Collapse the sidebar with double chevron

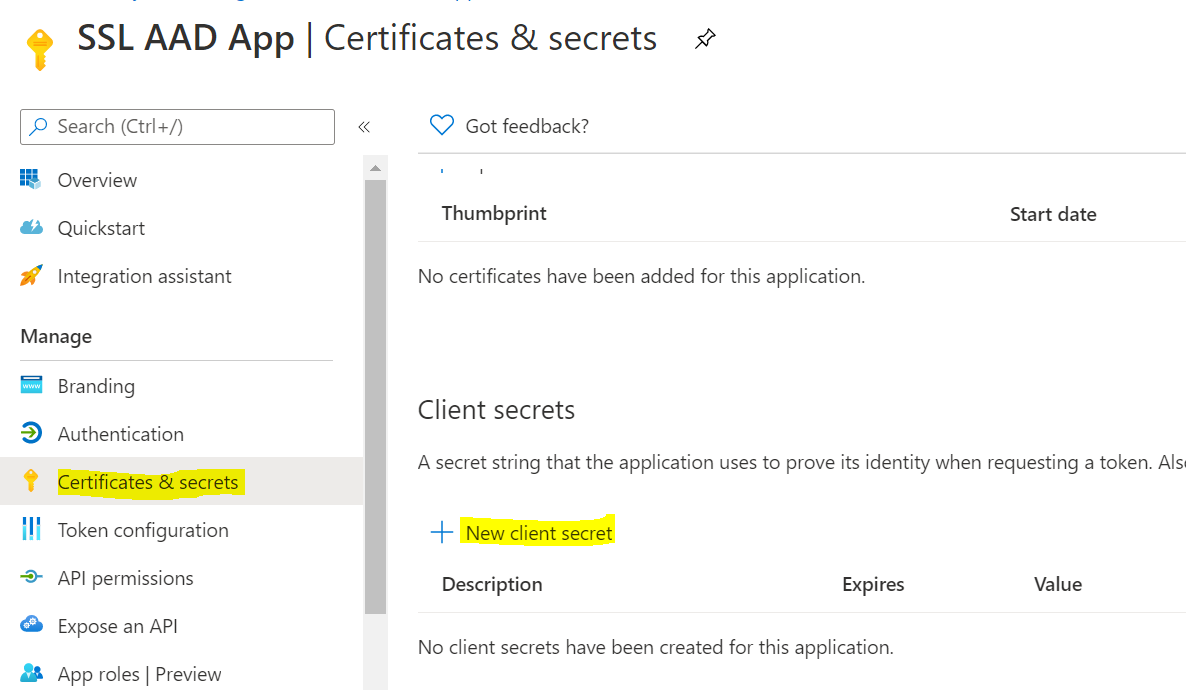pos(364,126)
